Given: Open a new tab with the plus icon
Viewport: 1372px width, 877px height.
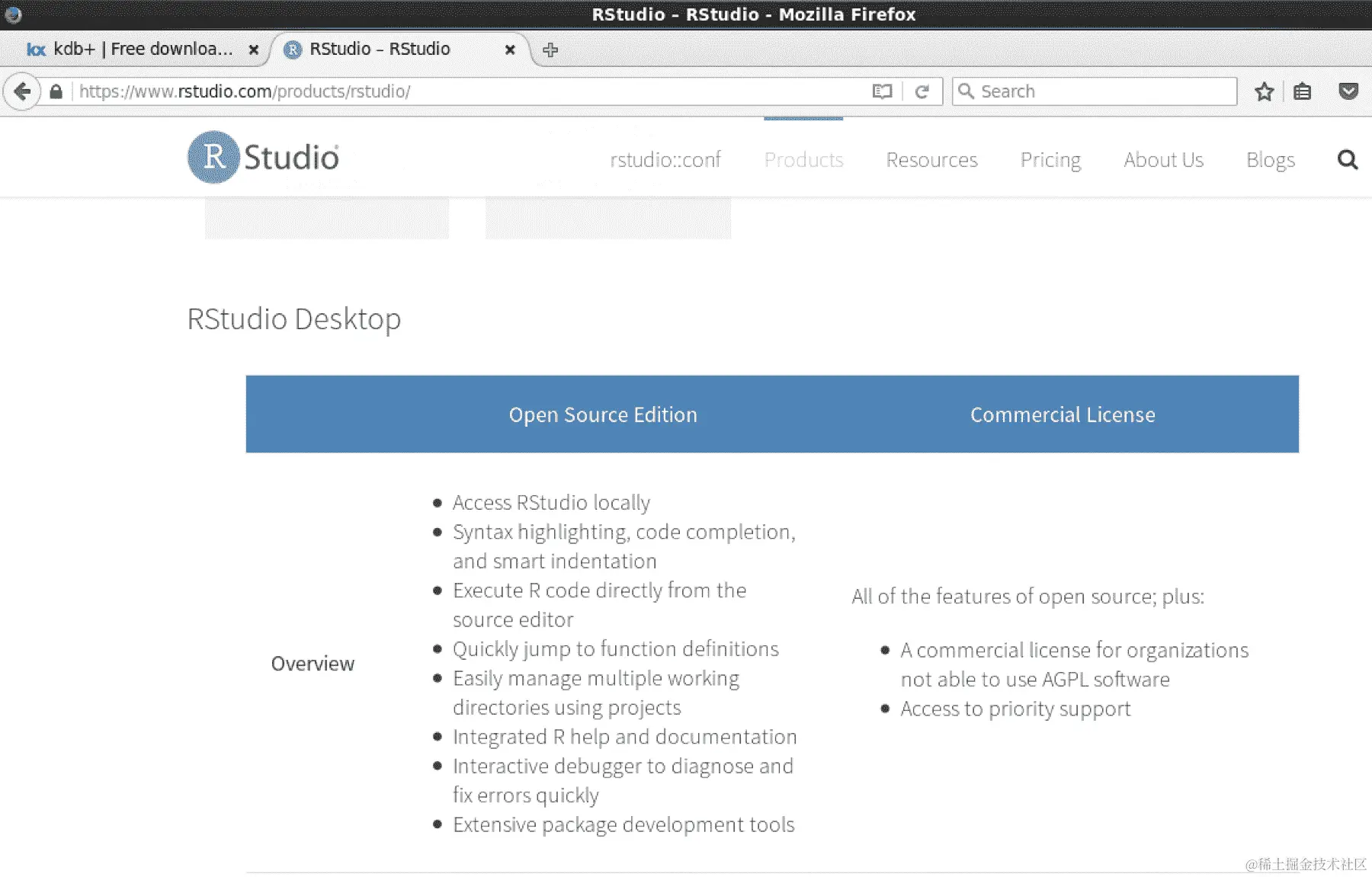Looking at the screenshot, I should pyautogui.click(x=550, y=50).
